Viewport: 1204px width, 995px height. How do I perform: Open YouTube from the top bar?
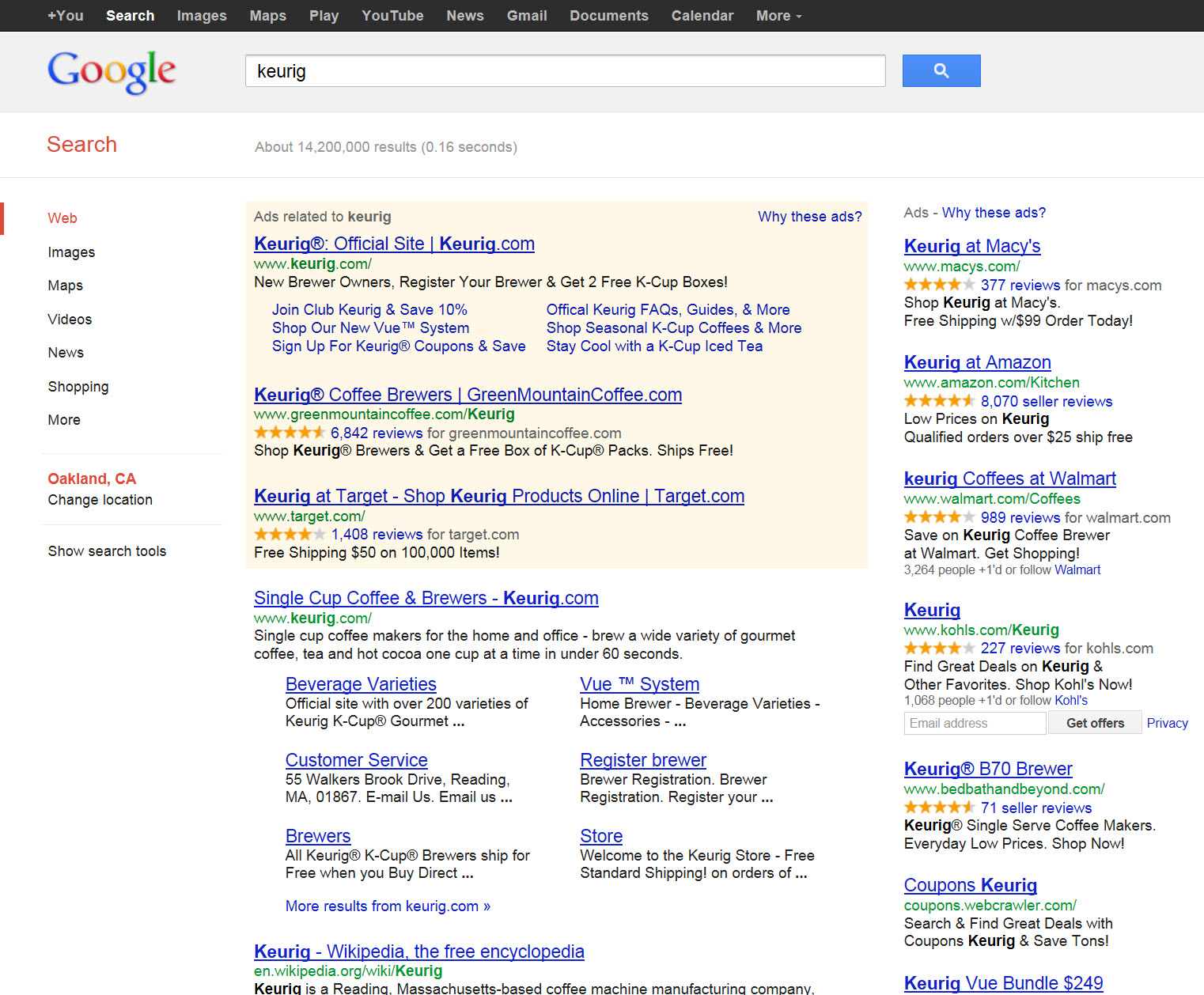392,16
